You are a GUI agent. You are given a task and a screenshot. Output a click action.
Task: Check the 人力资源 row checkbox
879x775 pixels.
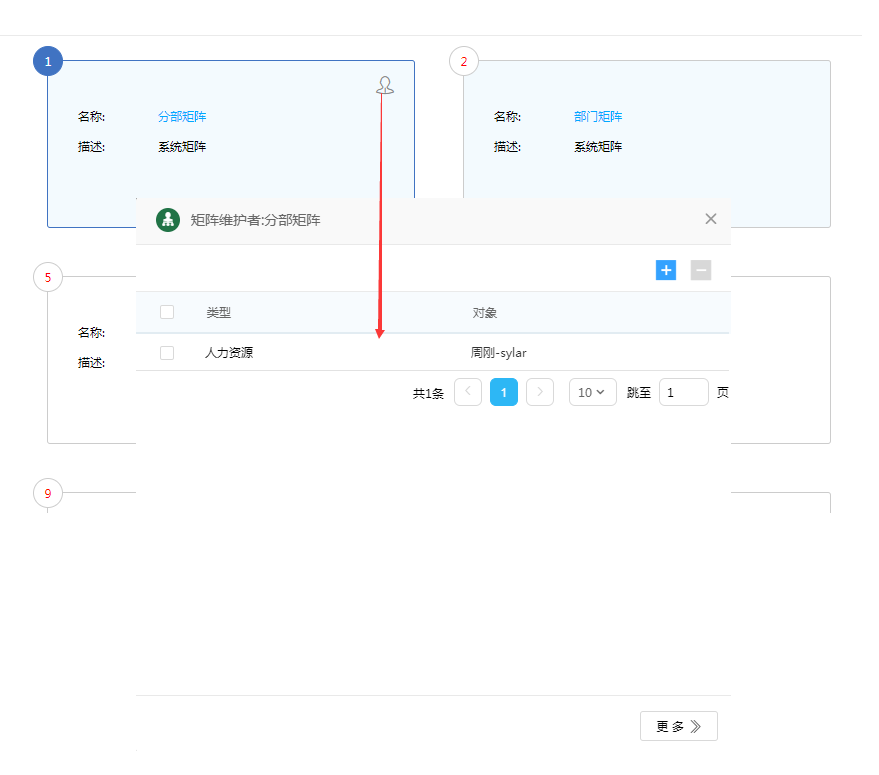(167, 353)
